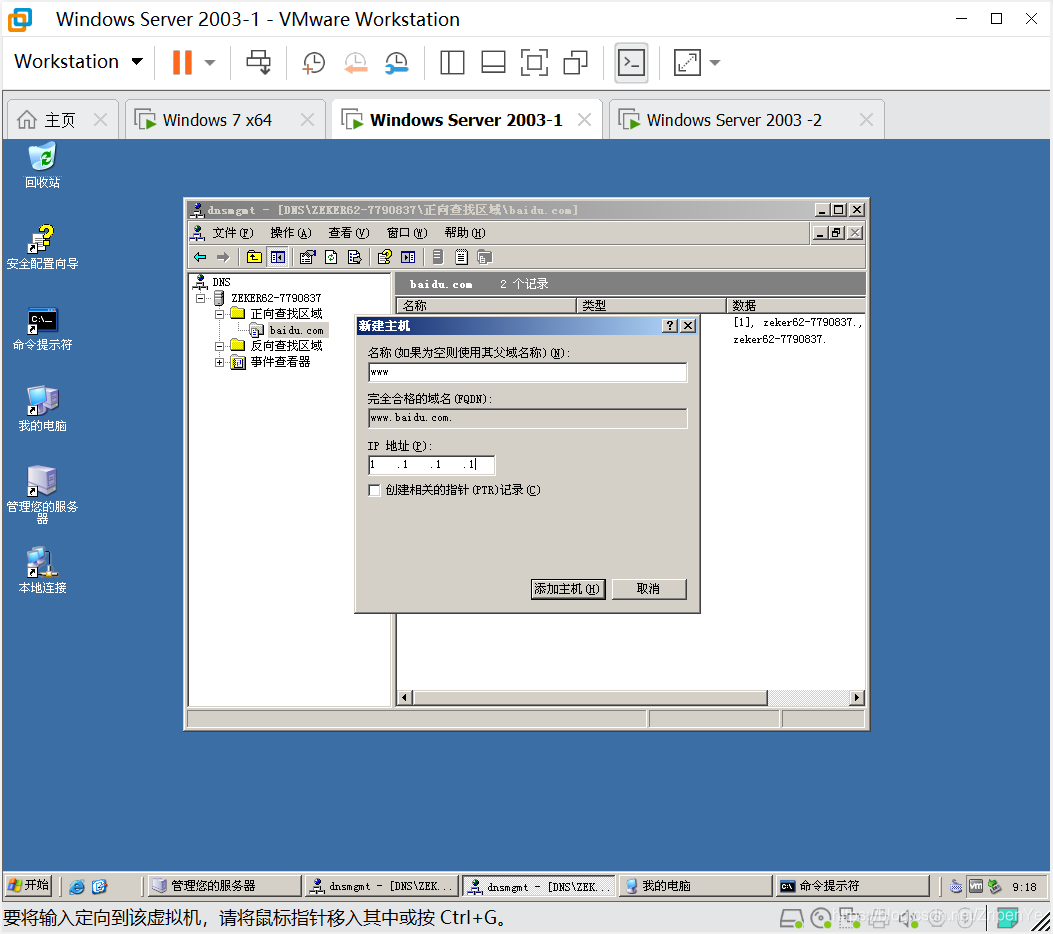
Task: Click the new server toolbar icon
Action: coord(438,257)
